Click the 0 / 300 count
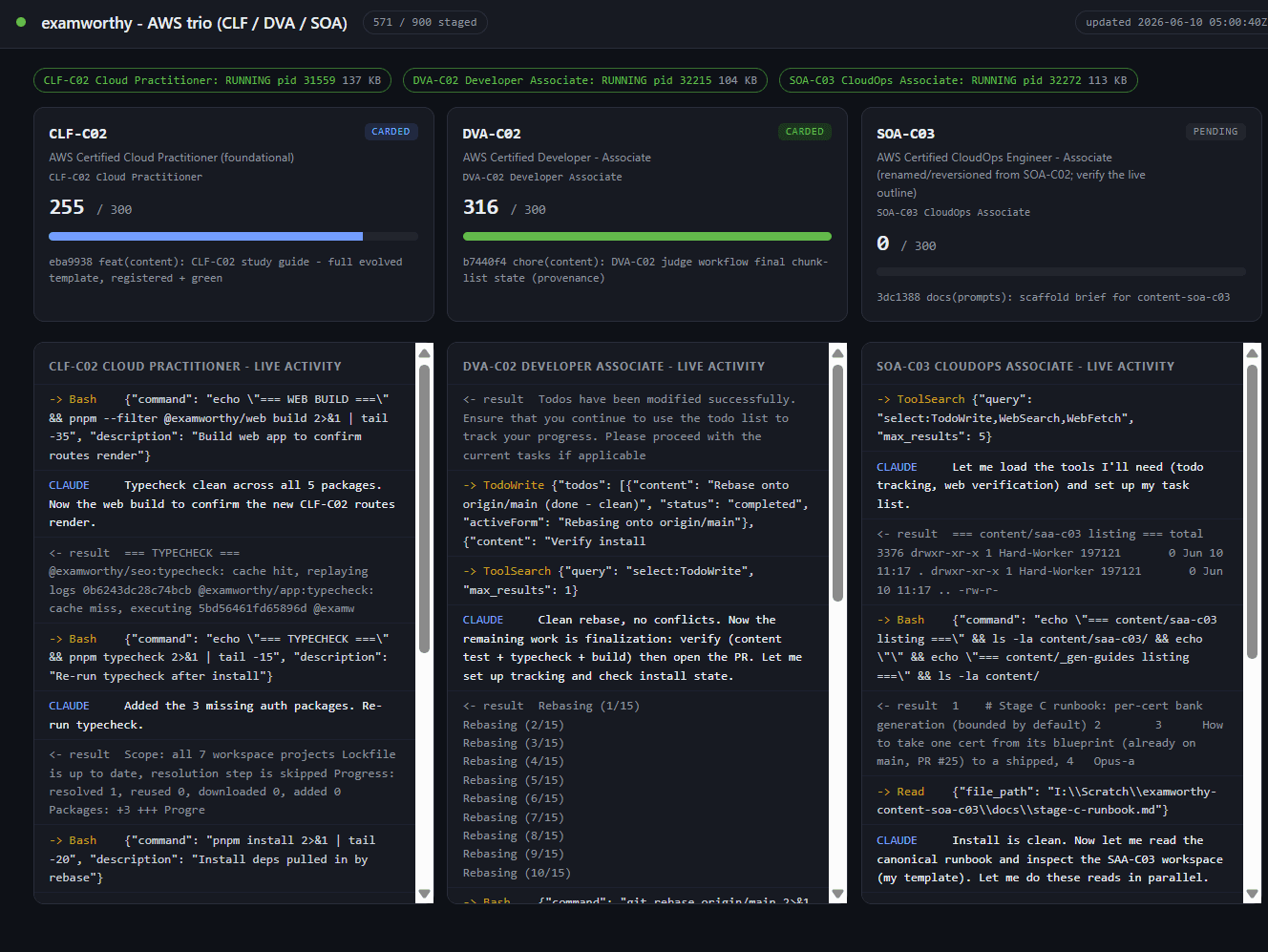The image size is (1268, 952). point(906,243)
